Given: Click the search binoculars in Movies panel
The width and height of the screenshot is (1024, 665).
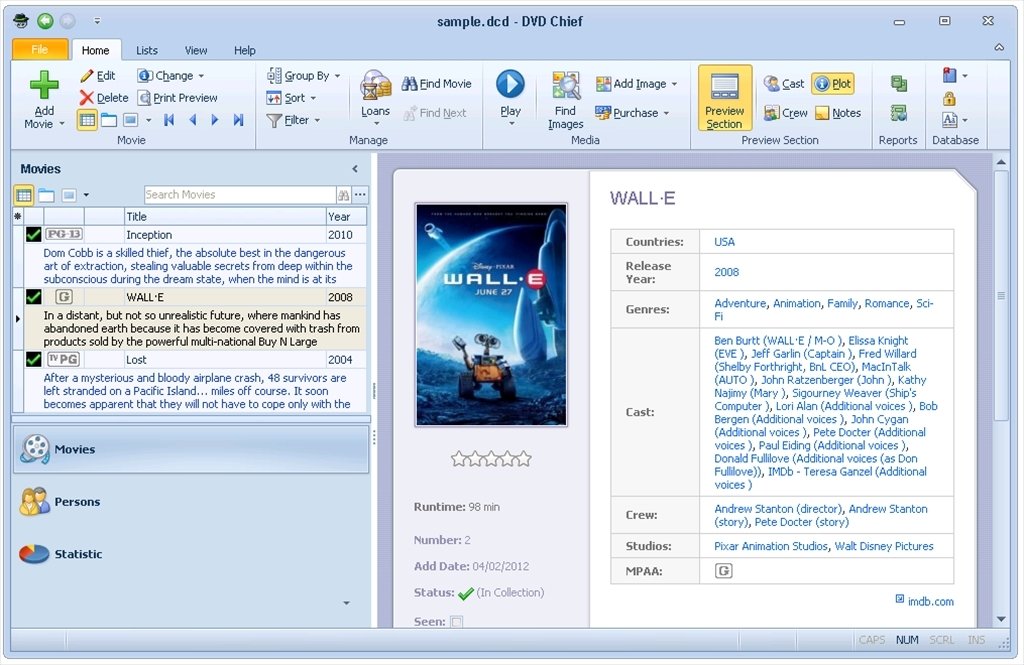Looking at the screenshot, I should (344, 195).
